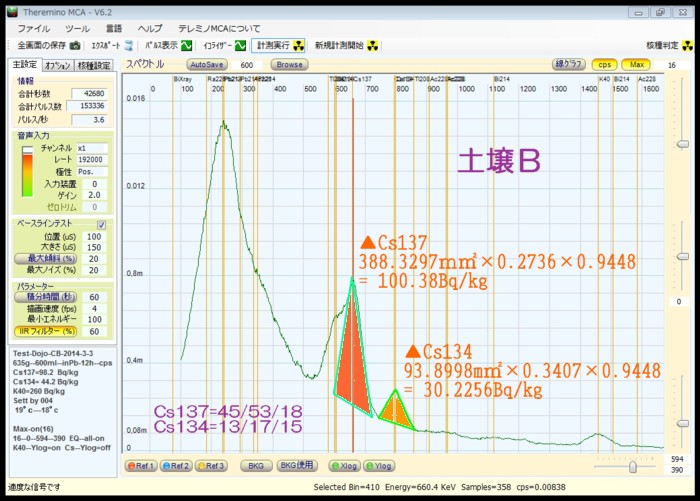Screen dimensions: 700x501
Task: Open the ファイル menu
Action: pyautogui.click(x=34, y=29)
